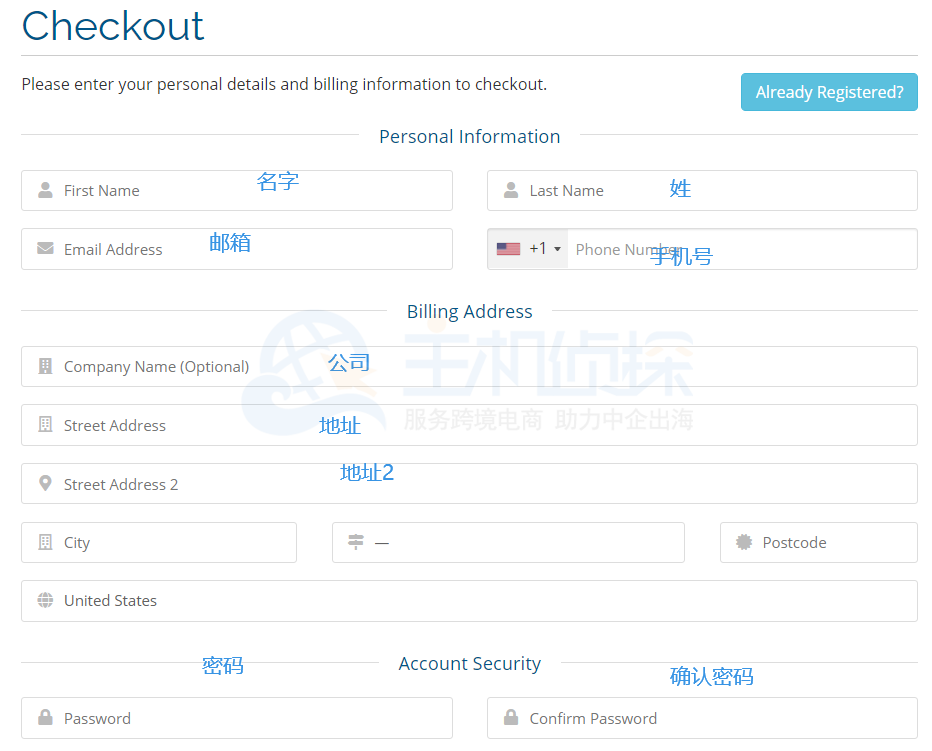Focus the Postcode input field
This screenshot has height=751, width=932.
818,542
